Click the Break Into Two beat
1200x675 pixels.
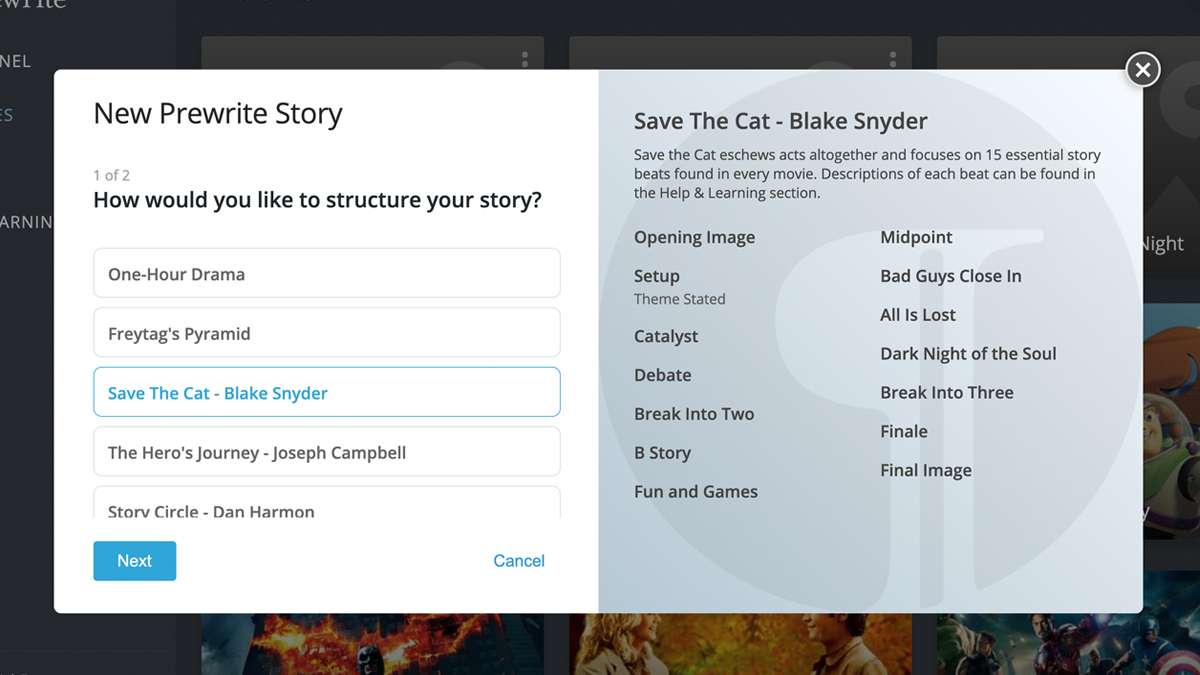694,414
